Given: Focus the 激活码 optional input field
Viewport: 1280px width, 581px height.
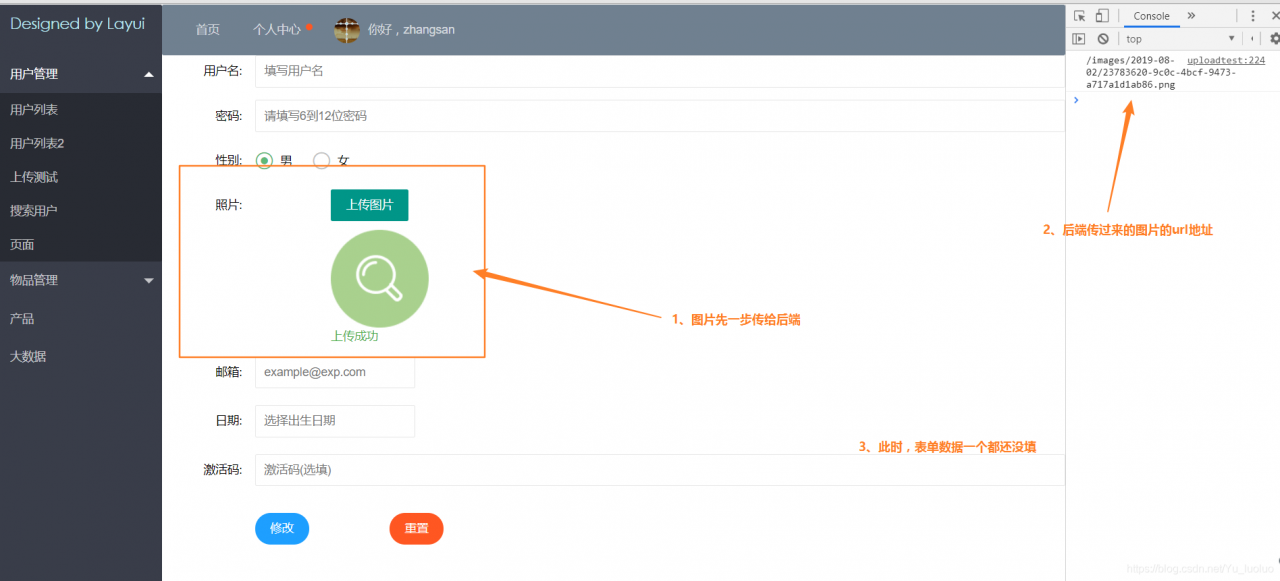Looking at the screenshot, I should tap(660, 470).
